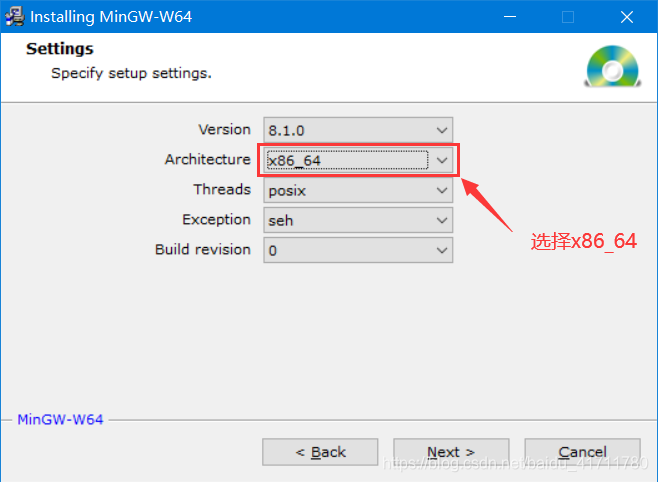This screenshot has height=482, width=658.
Task: Open the Exception dropdown showing seh
Action: 358,220
